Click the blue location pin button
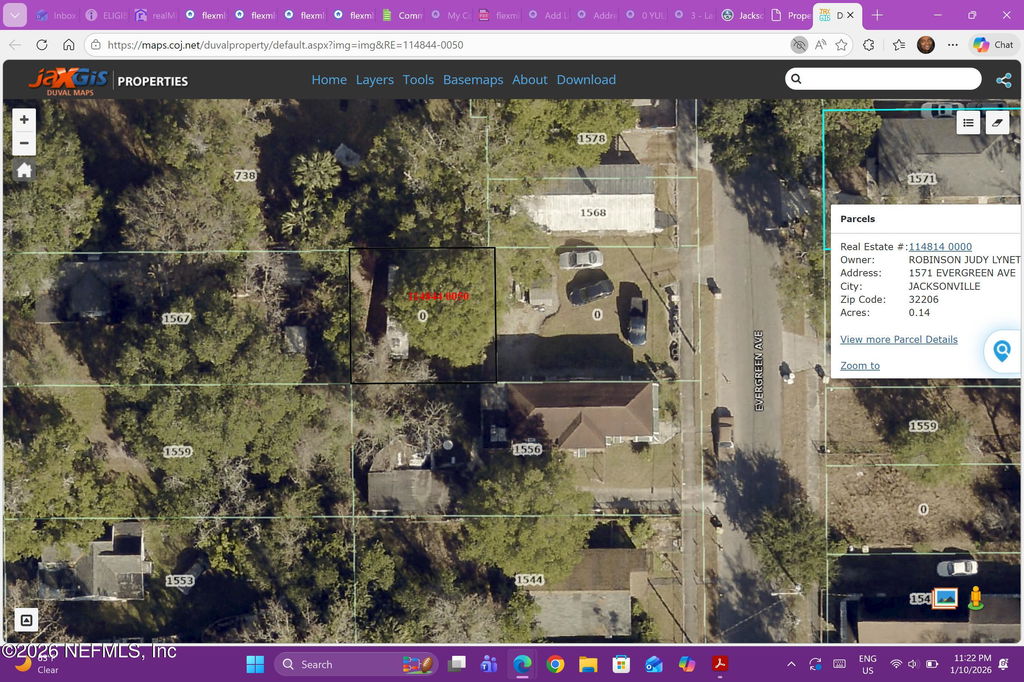The image size is (1024, 682). coord(1001,352)
